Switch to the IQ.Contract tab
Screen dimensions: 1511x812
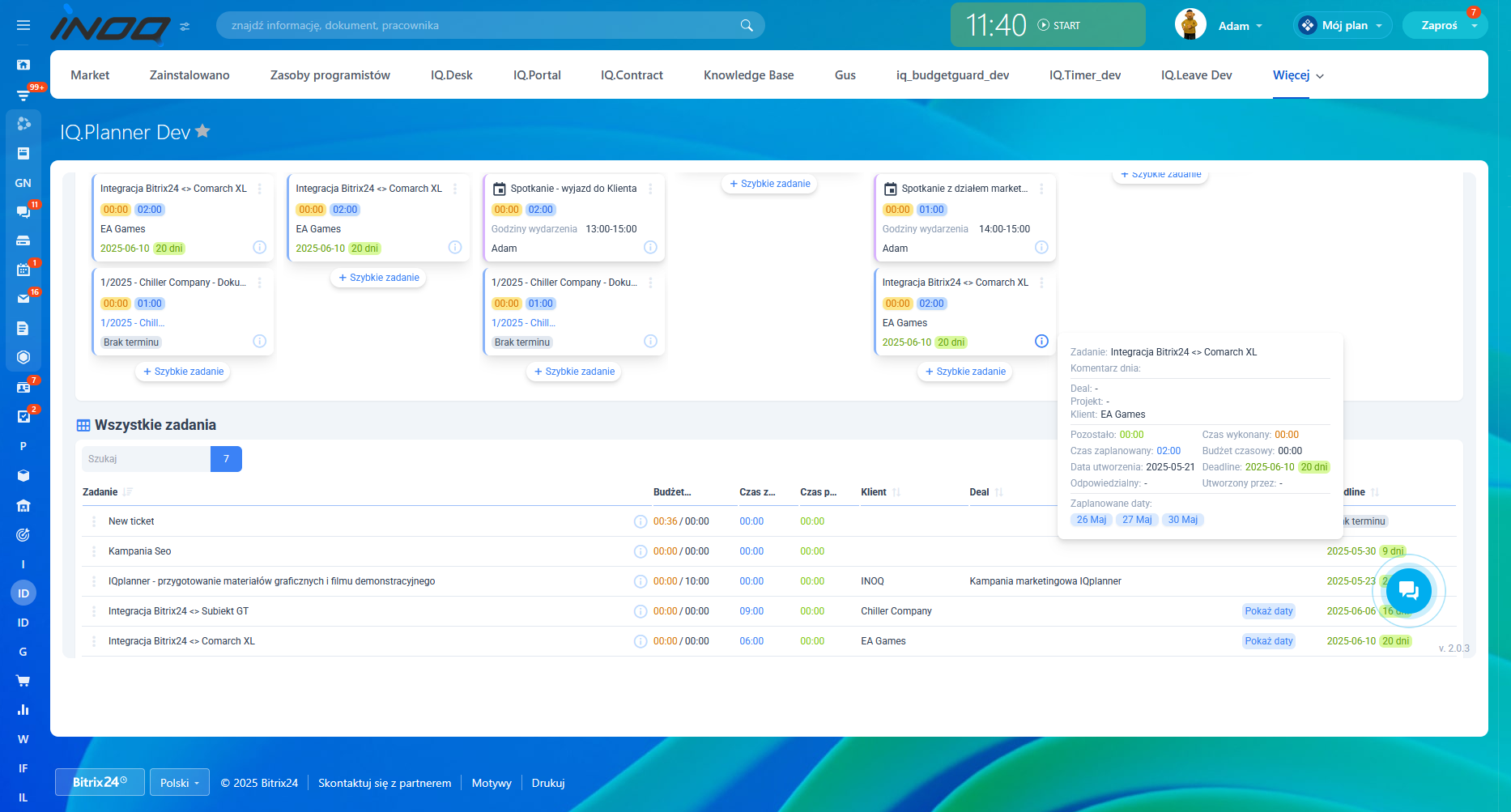632,75
